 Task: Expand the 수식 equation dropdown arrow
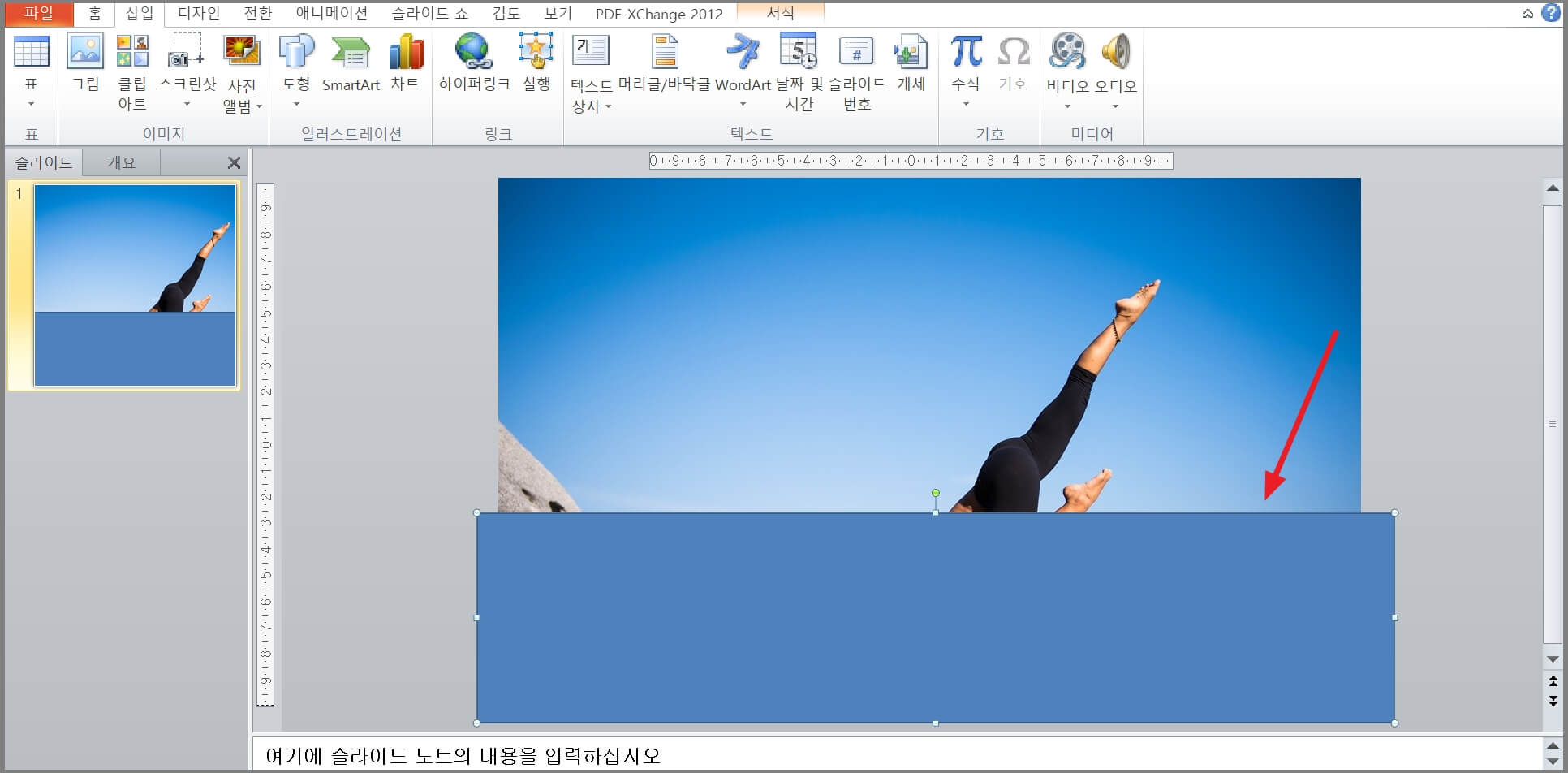(966, 104)
